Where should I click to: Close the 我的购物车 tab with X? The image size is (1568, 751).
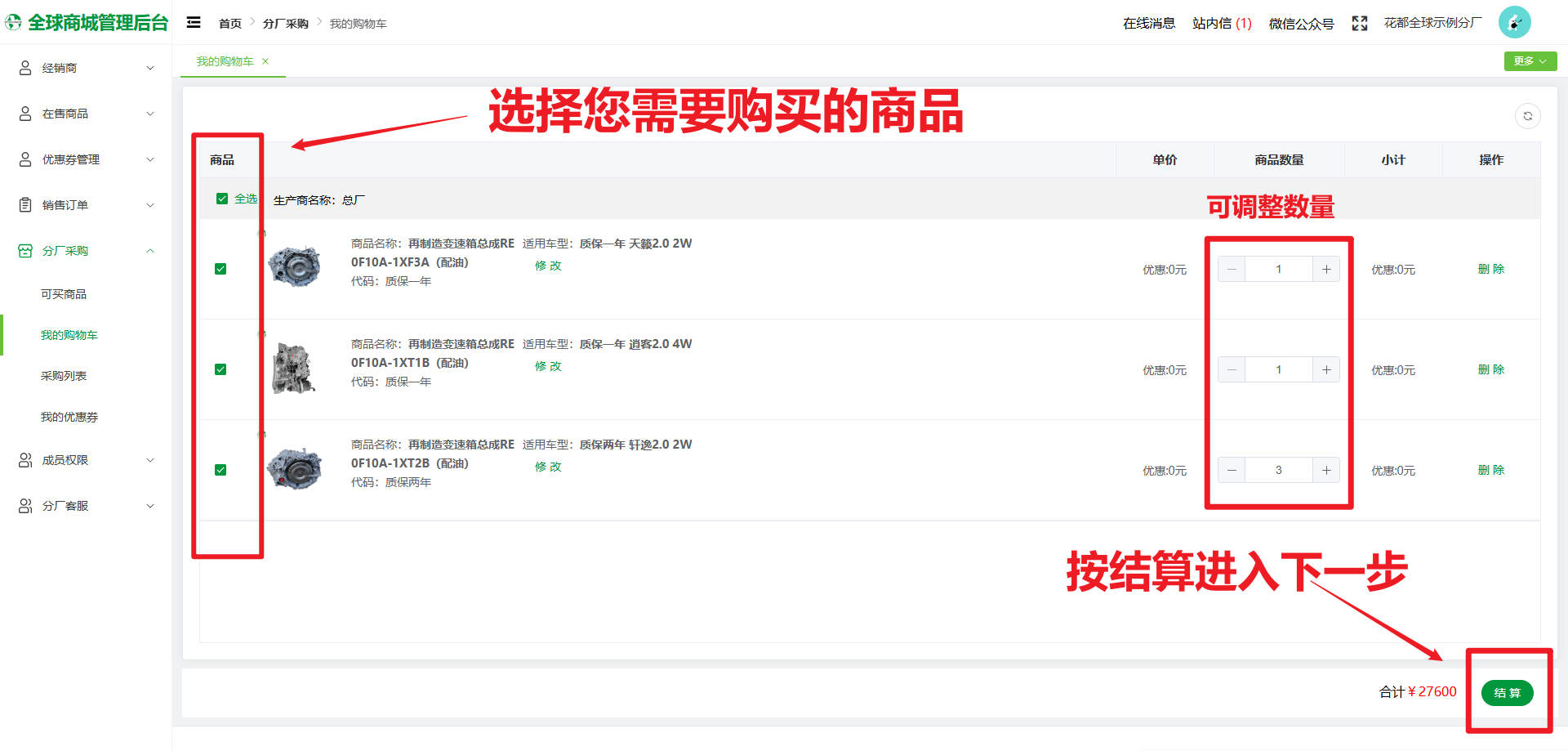pos(265,61)
